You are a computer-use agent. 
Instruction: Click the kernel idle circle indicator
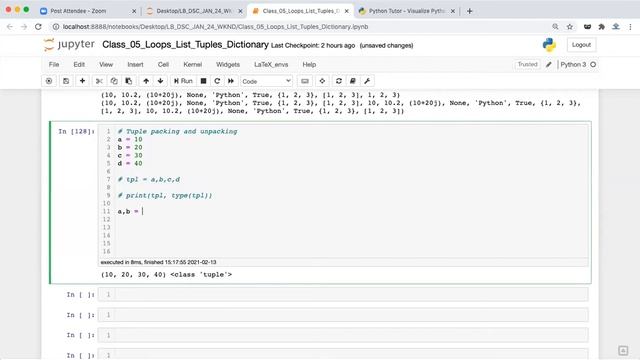click(x=593, y=64)
